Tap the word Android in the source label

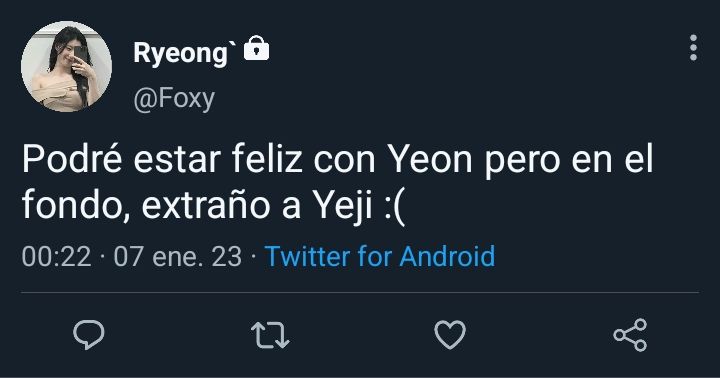[447, 256]
